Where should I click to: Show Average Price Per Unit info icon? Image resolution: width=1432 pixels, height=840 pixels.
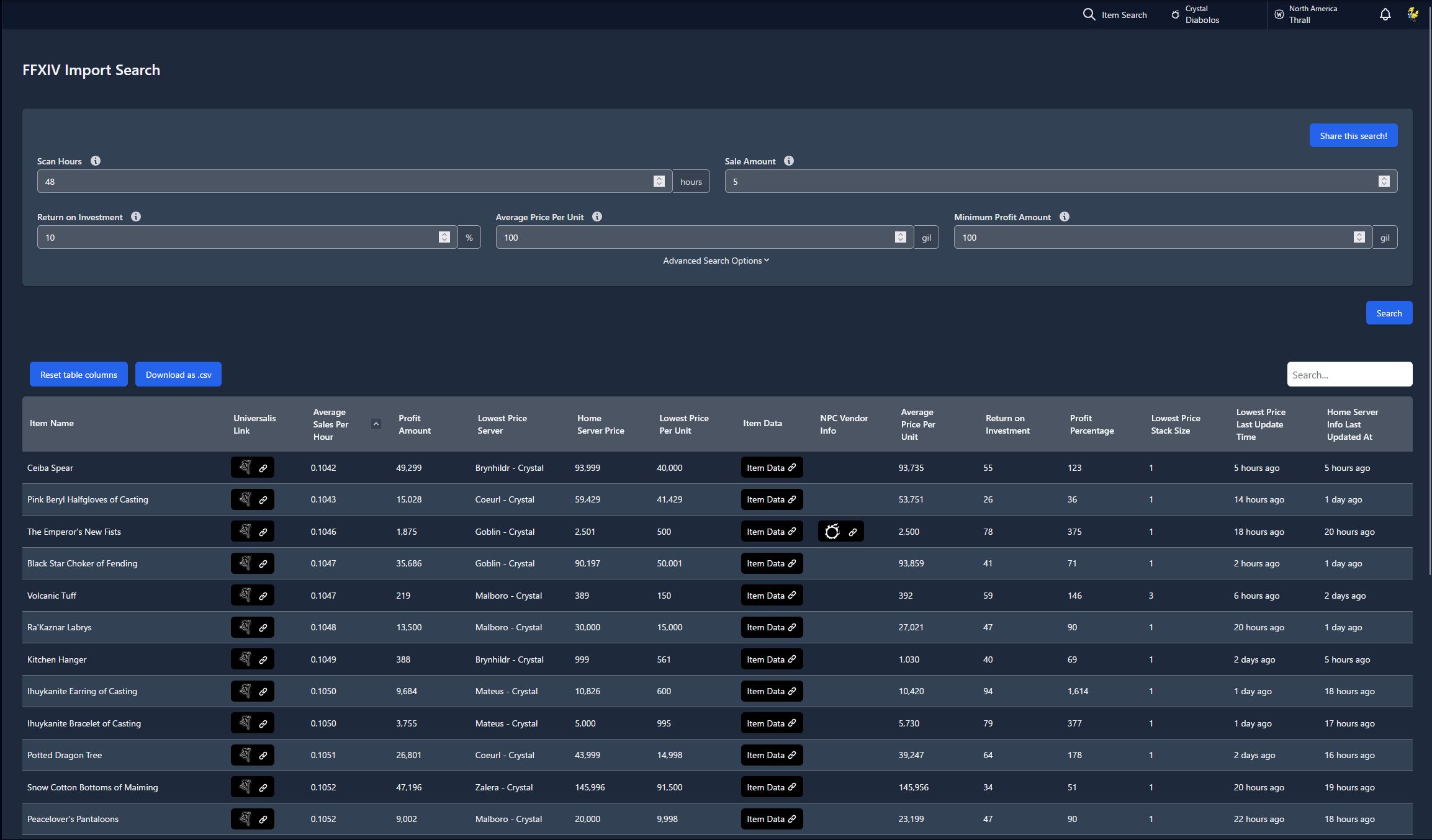597,217
